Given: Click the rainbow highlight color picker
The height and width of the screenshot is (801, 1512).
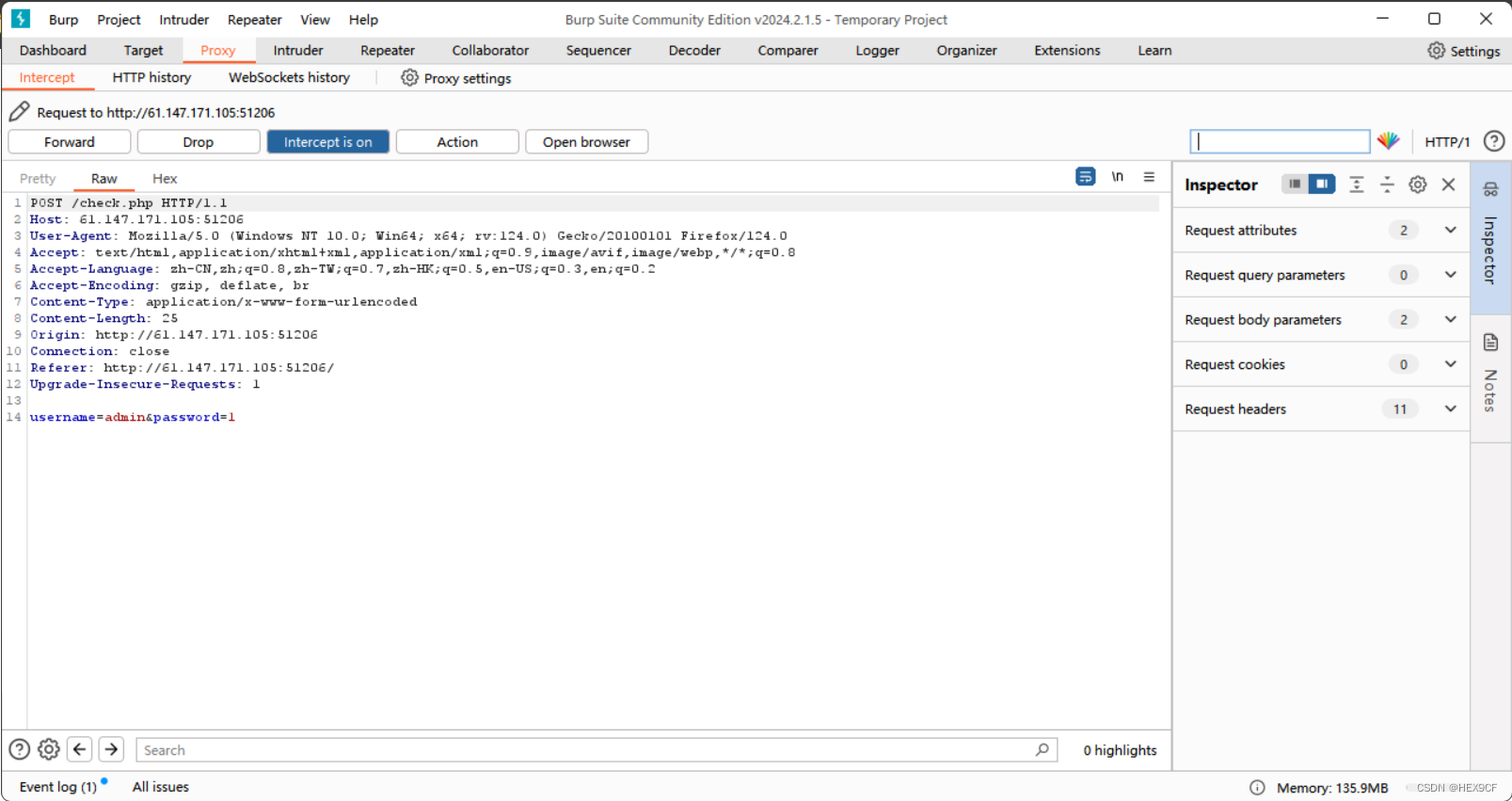Looking at the screenshot, I should coord(1388,141).
